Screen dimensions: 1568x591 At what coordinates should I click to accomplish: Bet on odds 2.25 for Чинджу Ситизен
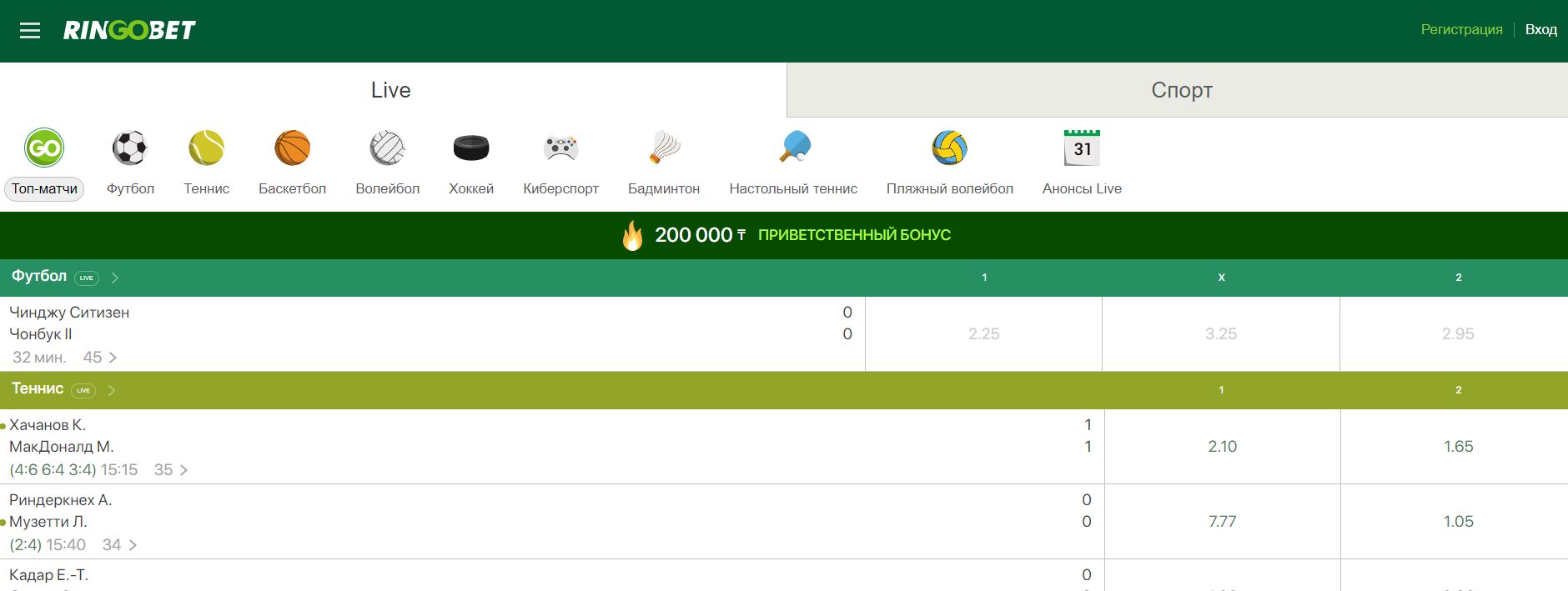984,333
